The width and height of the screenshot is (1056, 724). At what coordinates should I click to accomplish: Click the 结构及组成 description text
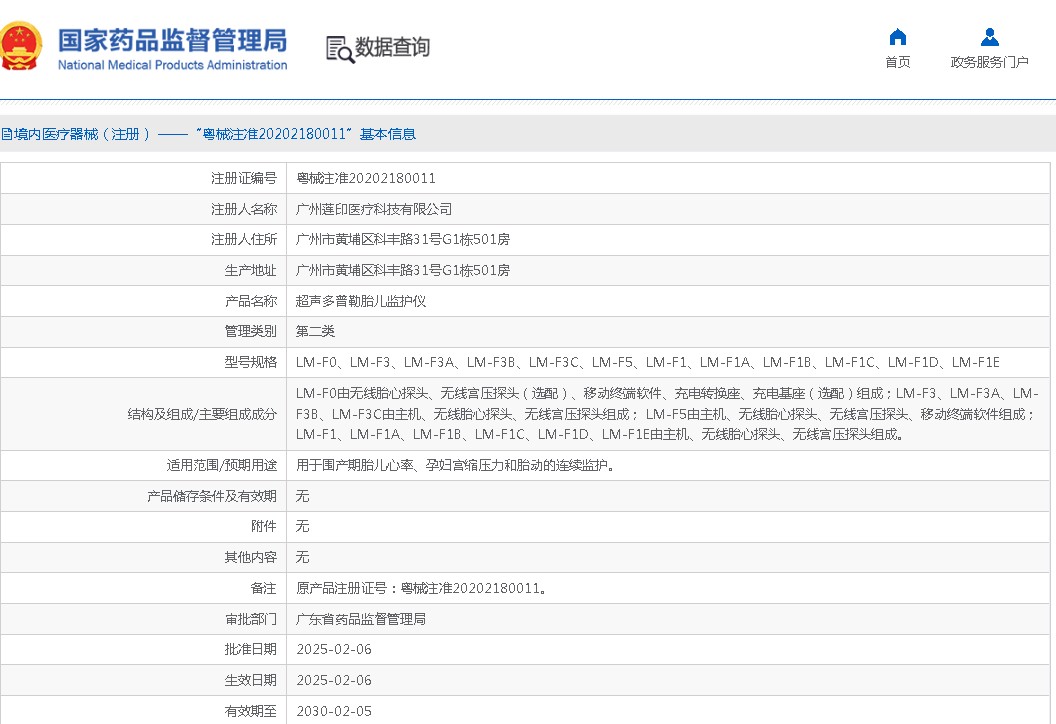[x=667, y=414]
